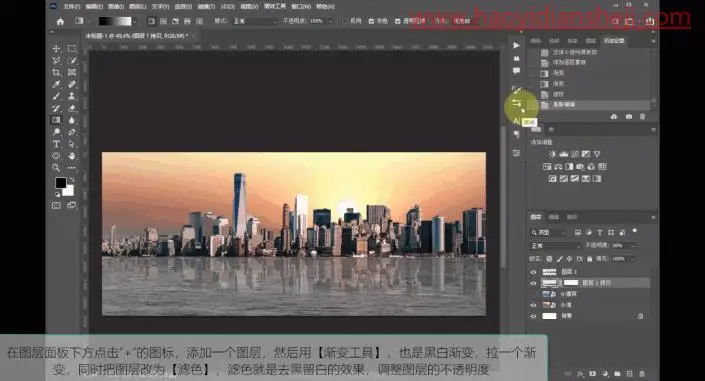Click the new adjustment layer icon
This screenshot has width=705, height=381.
pyautogui.click(x=605, y=374)
